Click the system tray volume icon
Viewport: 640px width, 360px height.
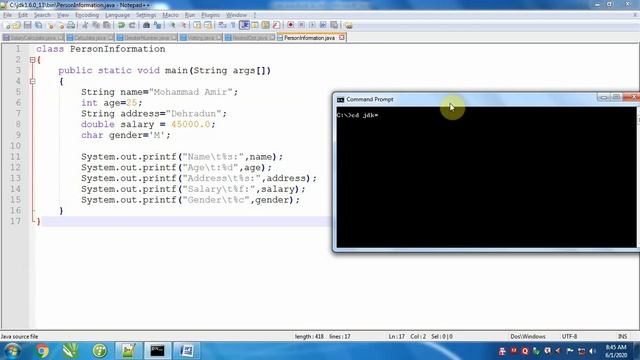click(x=592, y=351)
